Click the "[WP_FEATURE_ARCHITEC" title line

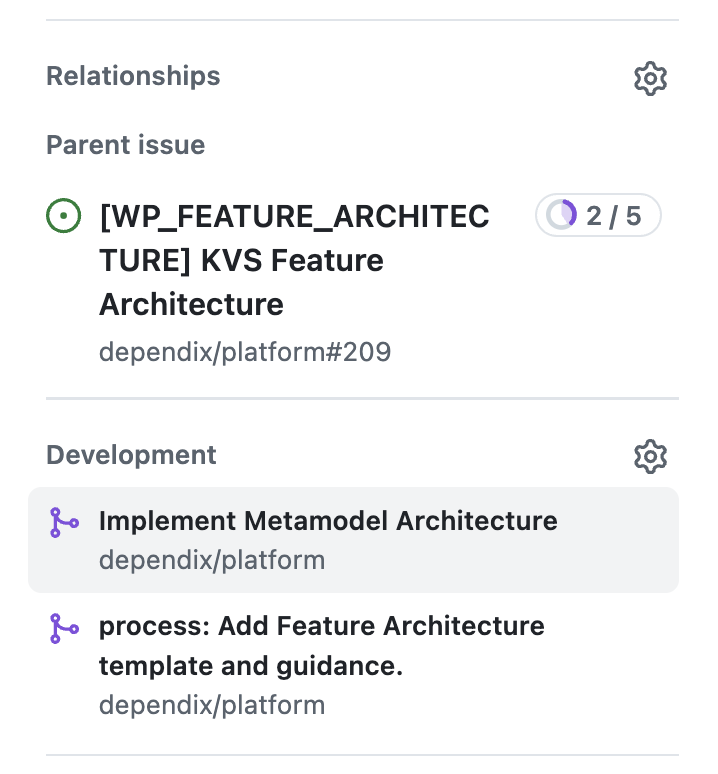[294, 216]
